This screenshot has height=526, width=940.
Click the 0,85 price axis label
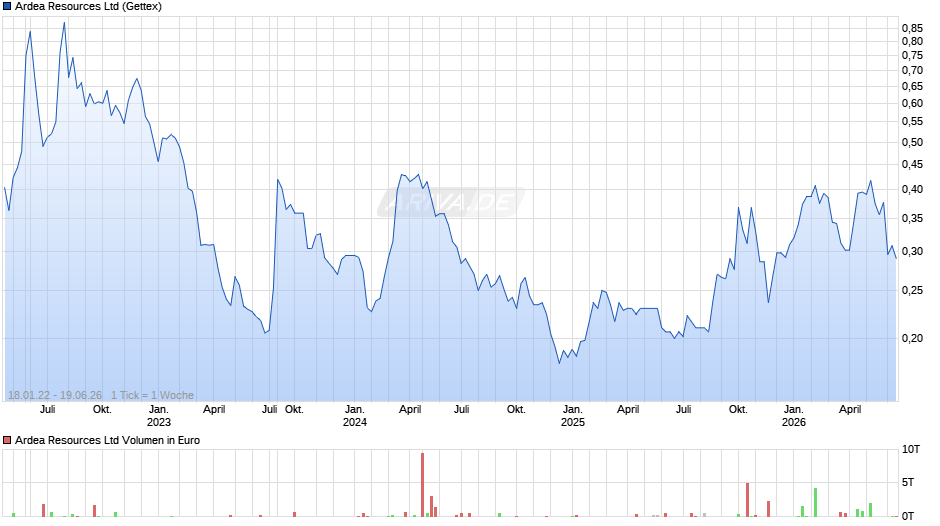coord(912,28)
